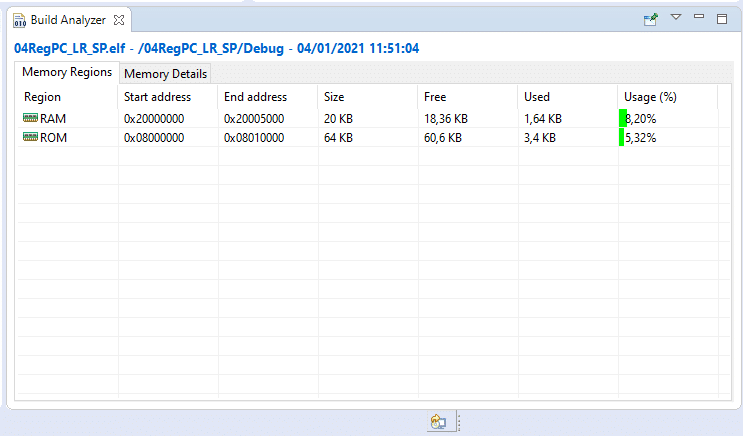Click the ROM memory chip icon
The height and width of the screenshot is (436, 743).
click(x=30, y=137)
